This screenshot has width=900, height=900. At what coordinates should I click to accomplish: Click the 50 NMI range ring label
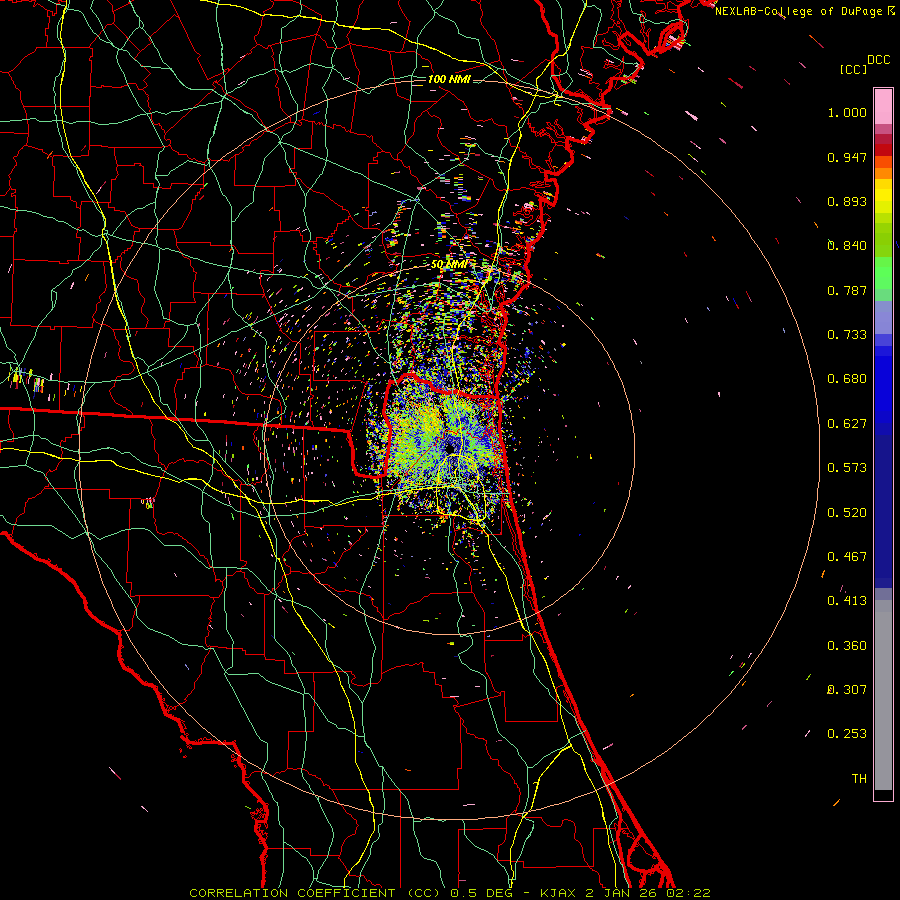tap(449, 265)
